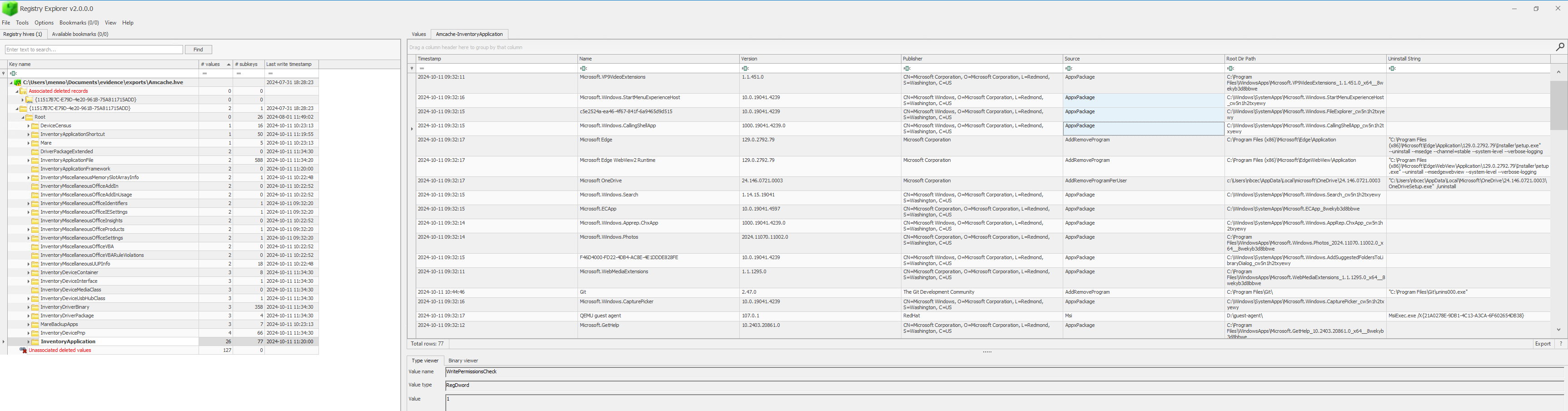Click the InventoryDevicePnp folder icon

tap(35, 333)
